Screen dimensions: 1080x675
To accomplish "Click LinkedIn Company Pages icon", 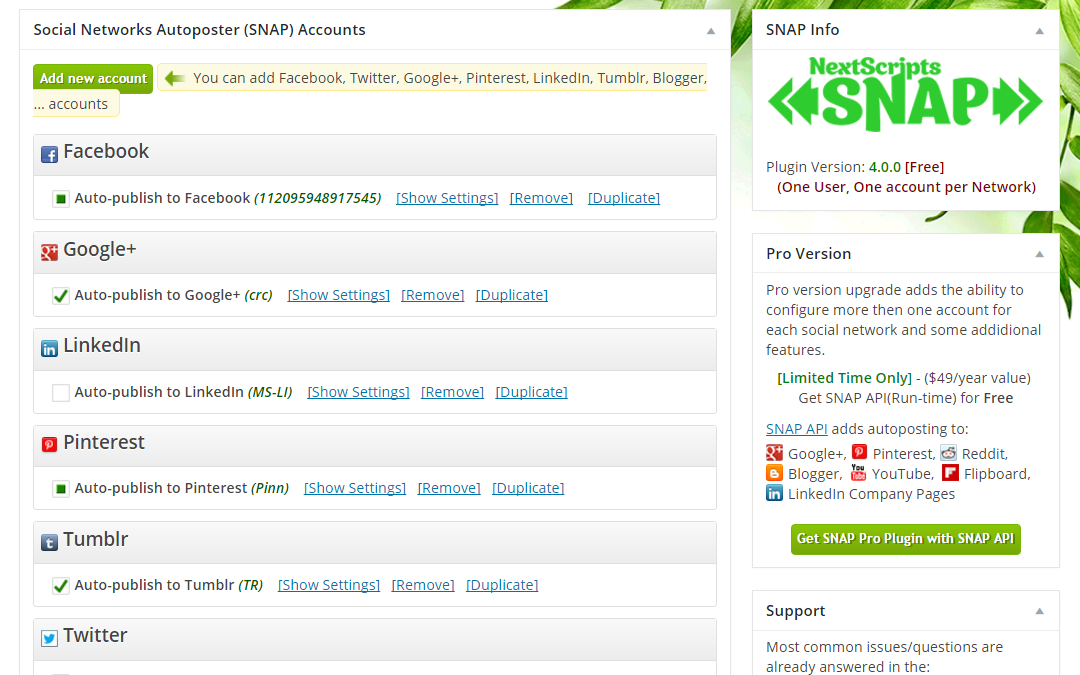I will tap(774, 493).
